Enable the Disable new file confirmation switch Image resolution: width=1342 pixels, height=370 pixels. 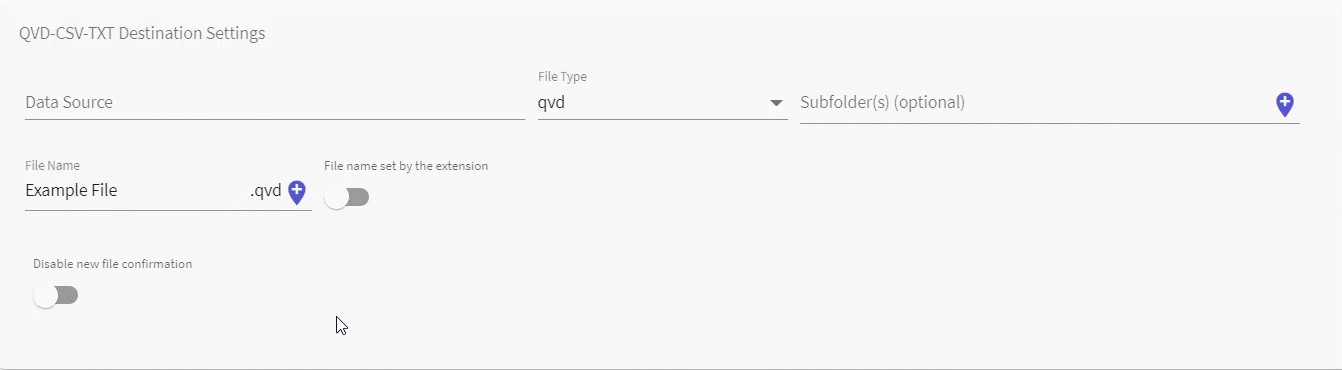[55, 296]
